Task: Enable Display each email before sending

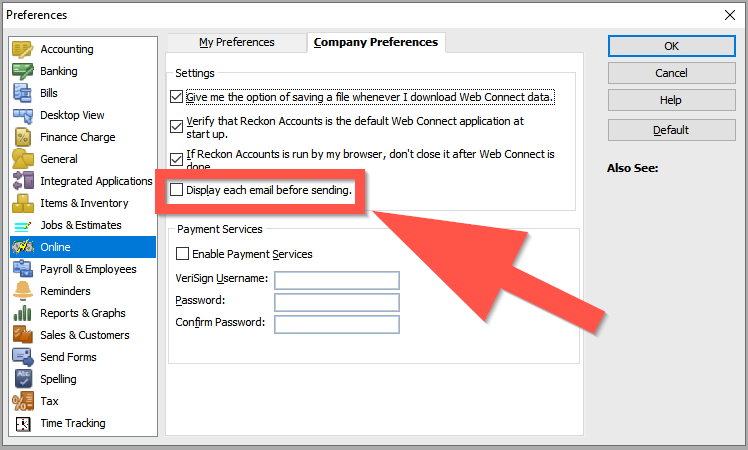Action: click(x=177, y=190)
